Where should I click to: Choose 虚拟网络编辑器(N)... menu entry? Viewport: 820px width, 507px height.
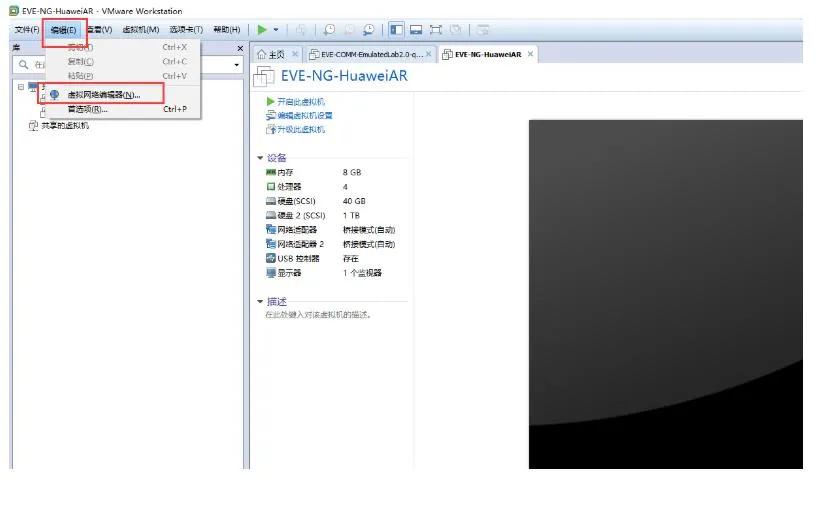tap(123, 95)
